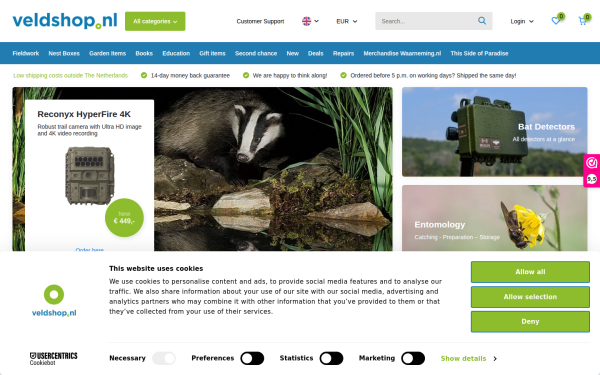Click the 9,5 rating score badge
This screenshot has width=600, height=375.
click(592, 179)
